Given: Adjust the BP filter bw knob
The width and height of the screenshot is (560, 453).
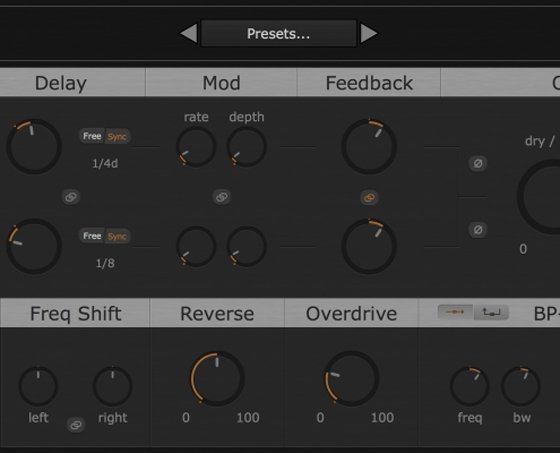Looking at the screenshot, I should pyautogui.click(x=521, y=386).
